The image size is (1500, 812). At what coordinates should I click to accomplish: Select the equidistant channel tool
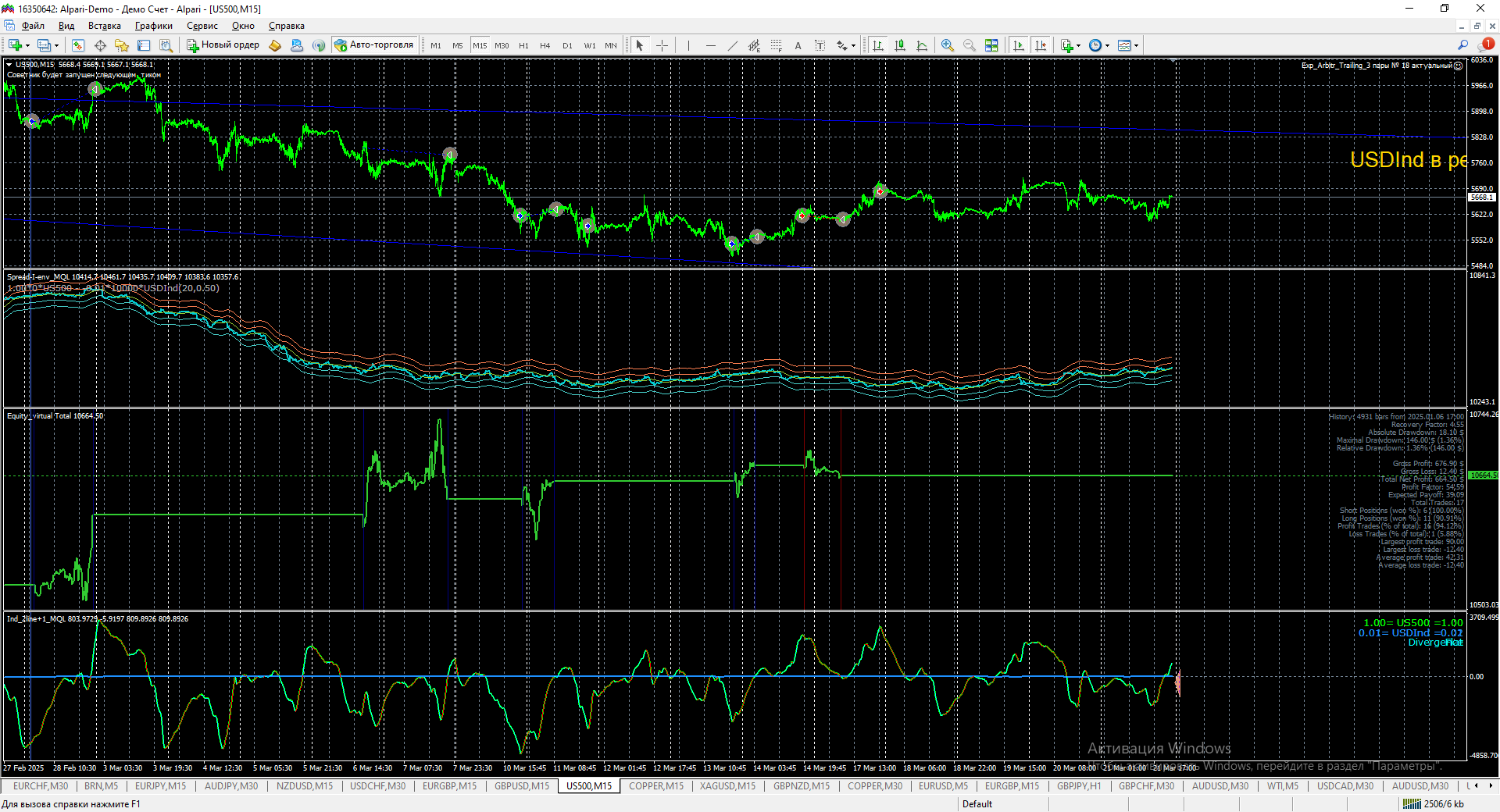coord(754,45)
